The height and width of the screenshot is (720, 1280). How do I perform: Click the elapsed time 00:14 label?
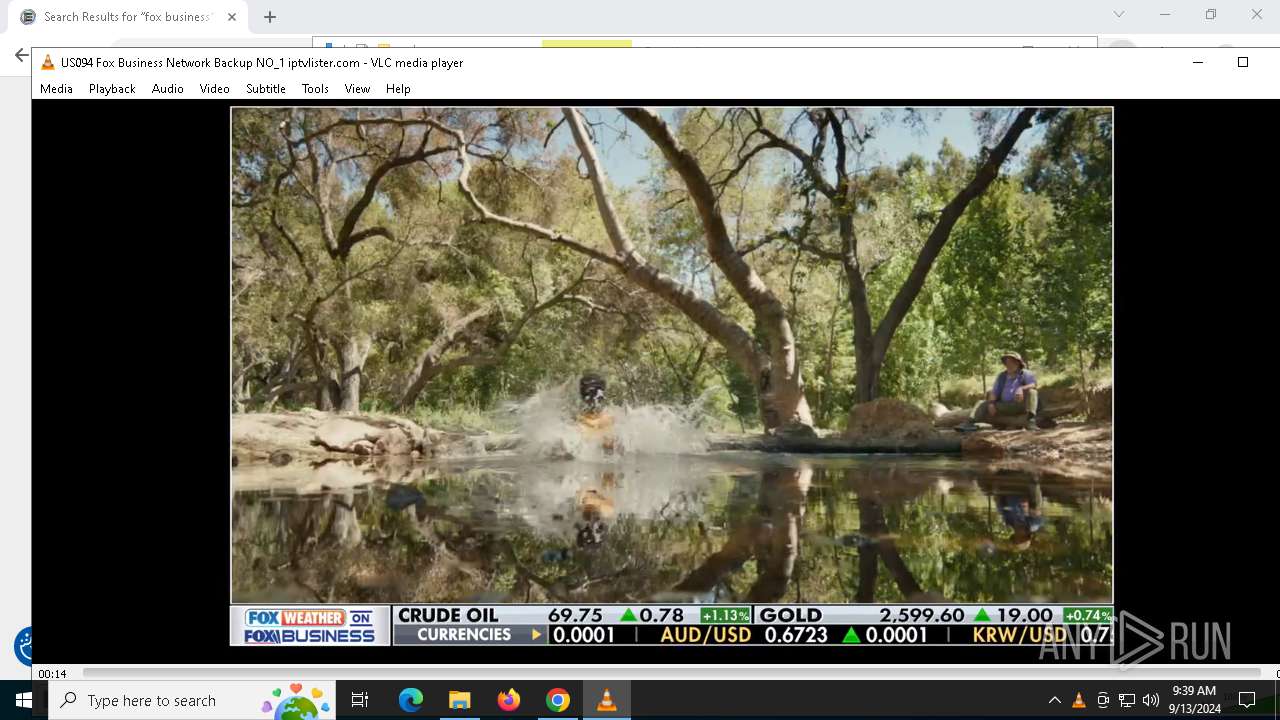52,674
